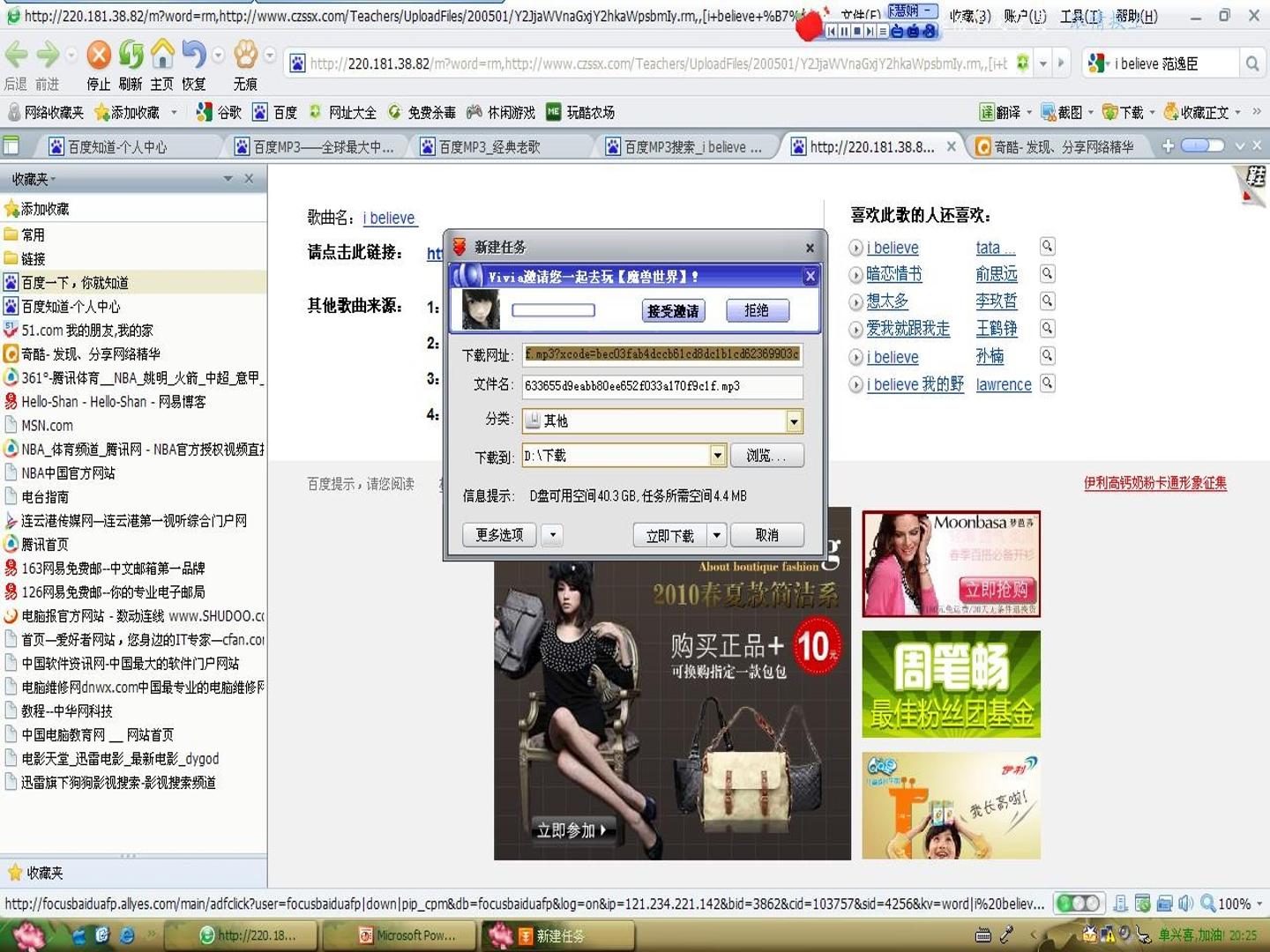The height and width of the screenshot is (952, 1270).
Task: Click the Back arrow icon
Action: (17, 55)
